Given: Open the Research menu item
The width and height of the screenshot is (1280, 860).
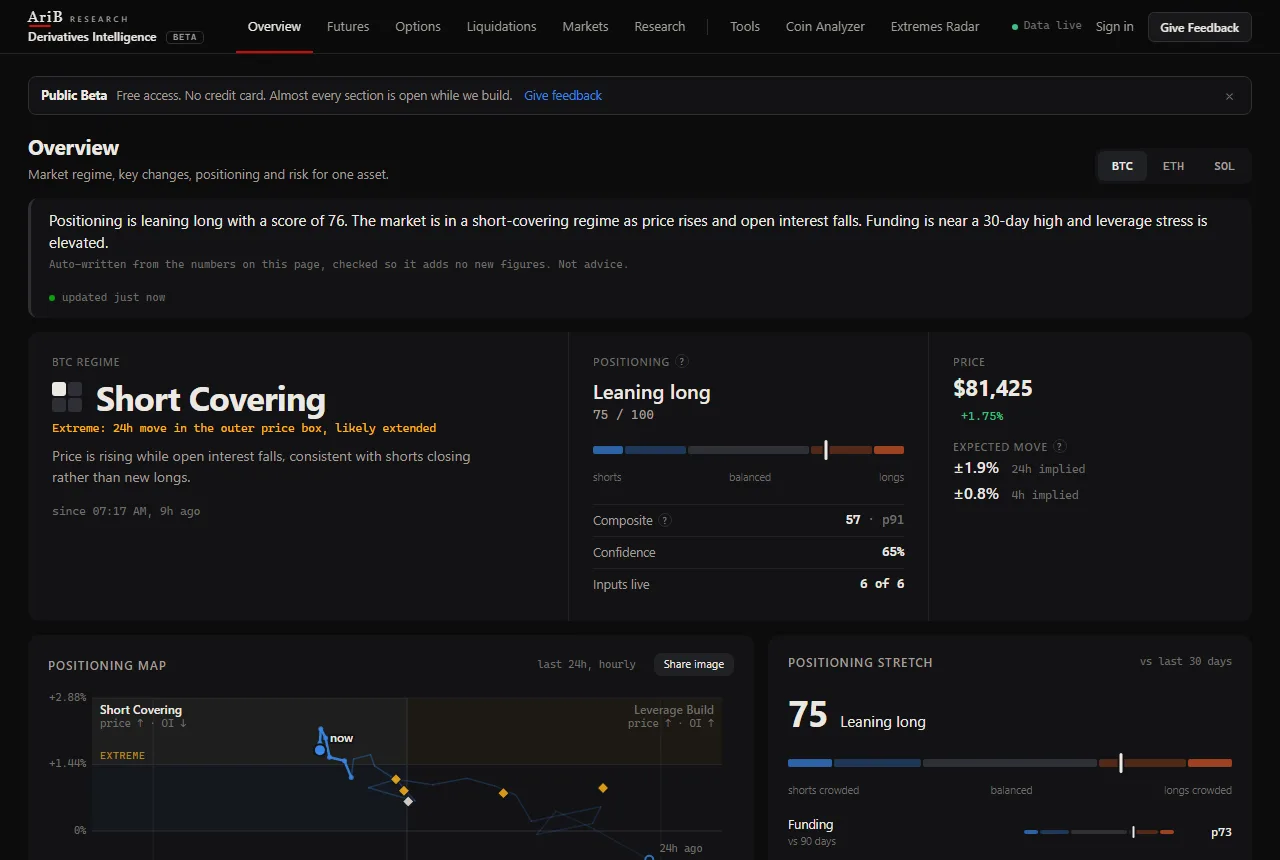Looking at the screenshot, I should [x=660, y=27].
